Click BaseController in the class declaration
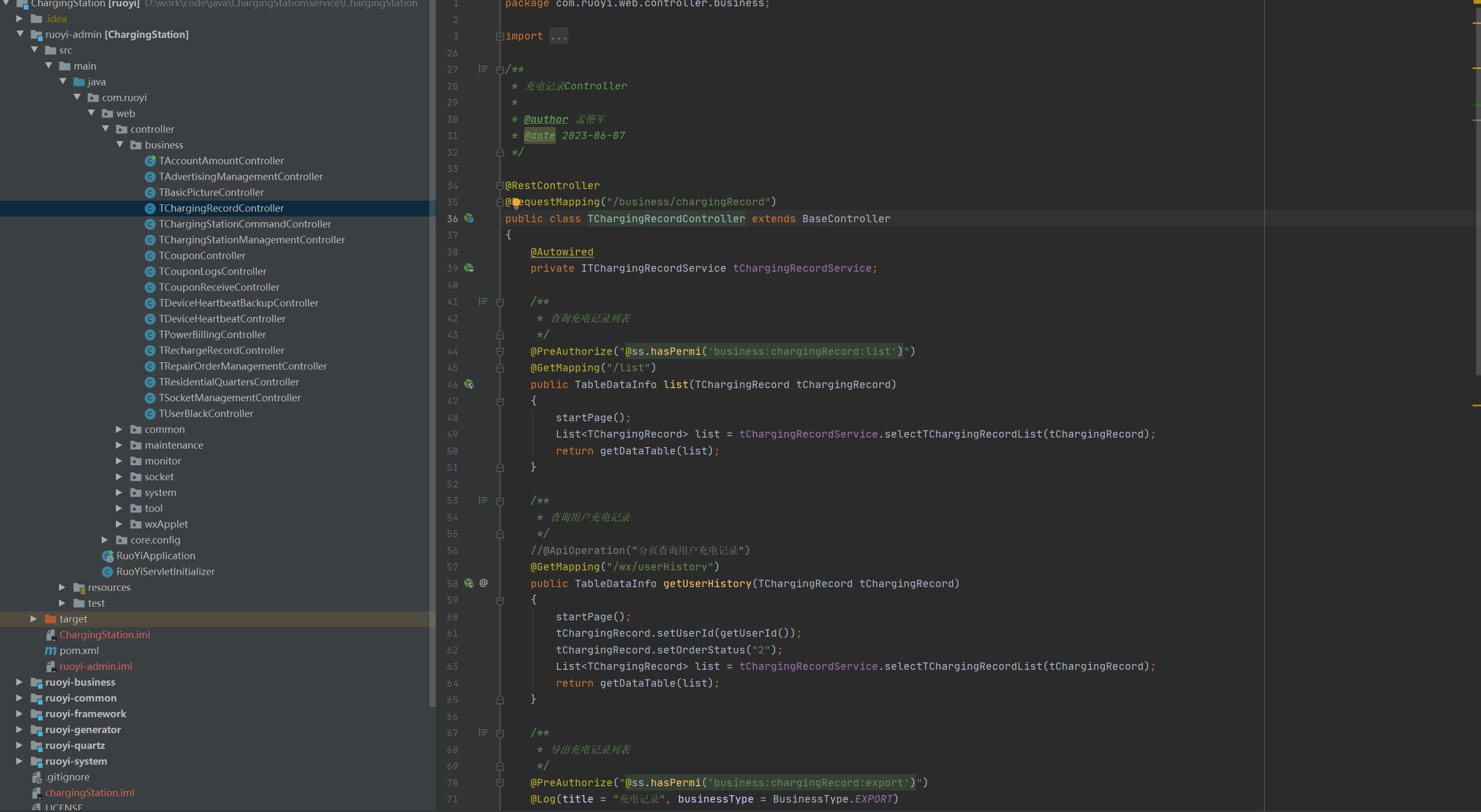This screenshot has height=812, width=1481. 846,219
